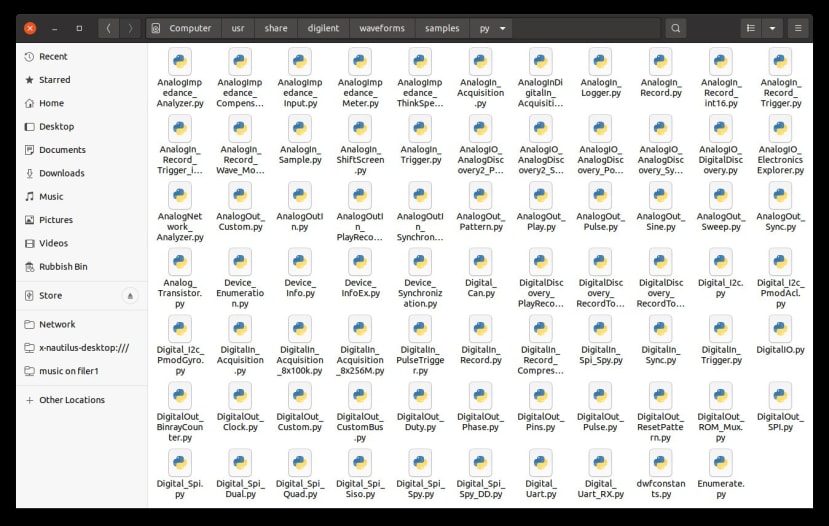
Task: Select the DigitalOut_Phase.py file icon
Action: pos(480,395)
